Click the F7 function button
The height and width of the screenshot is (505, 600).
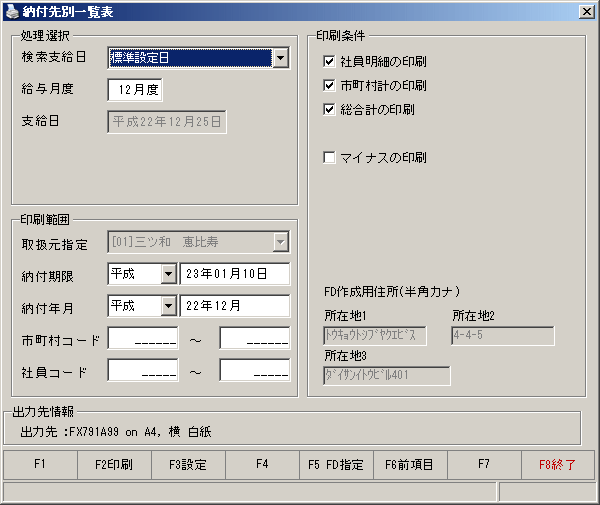(484, 464)
